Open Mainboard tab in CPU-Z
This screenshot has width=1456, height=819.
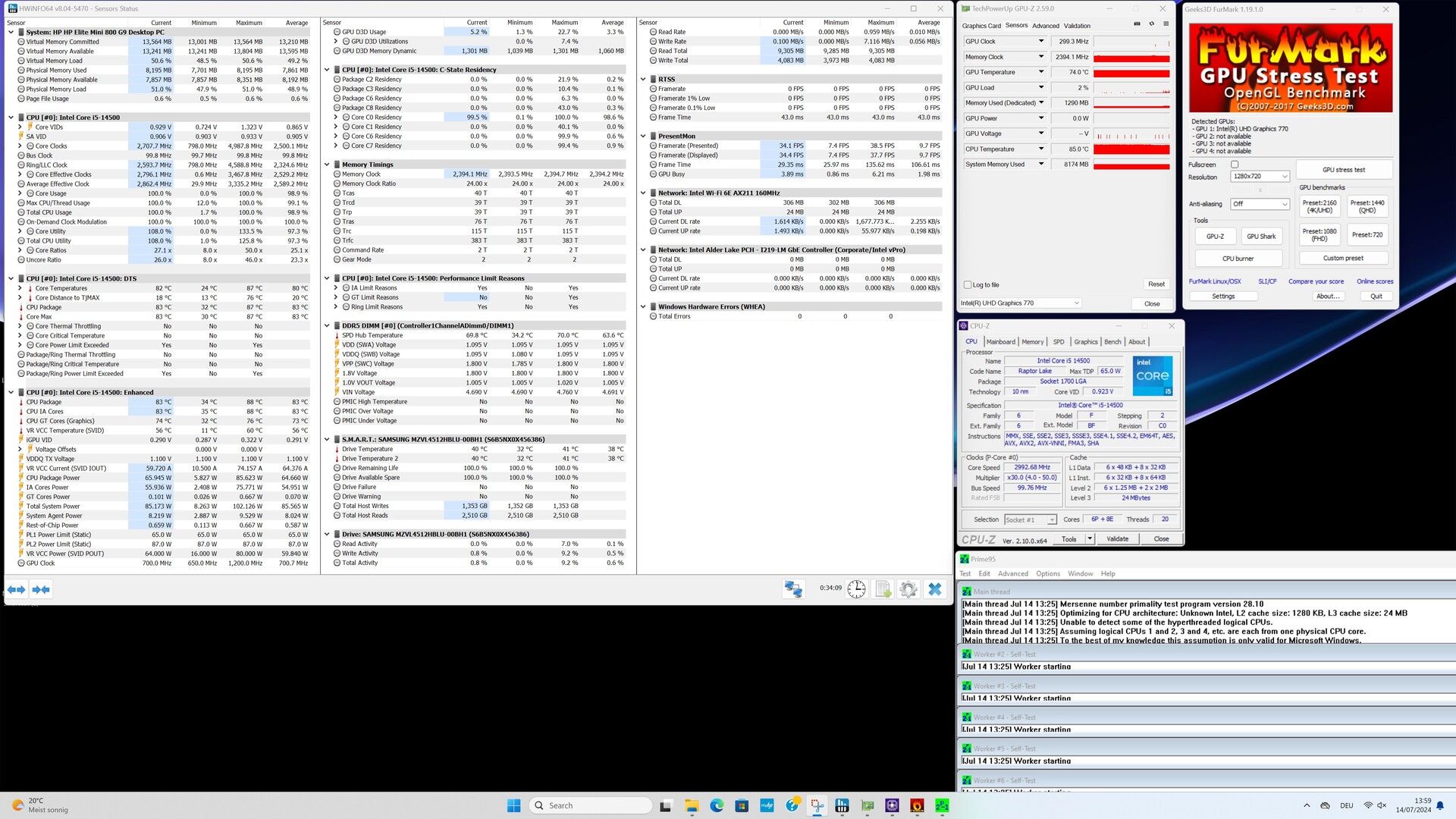click(1000, 342)
